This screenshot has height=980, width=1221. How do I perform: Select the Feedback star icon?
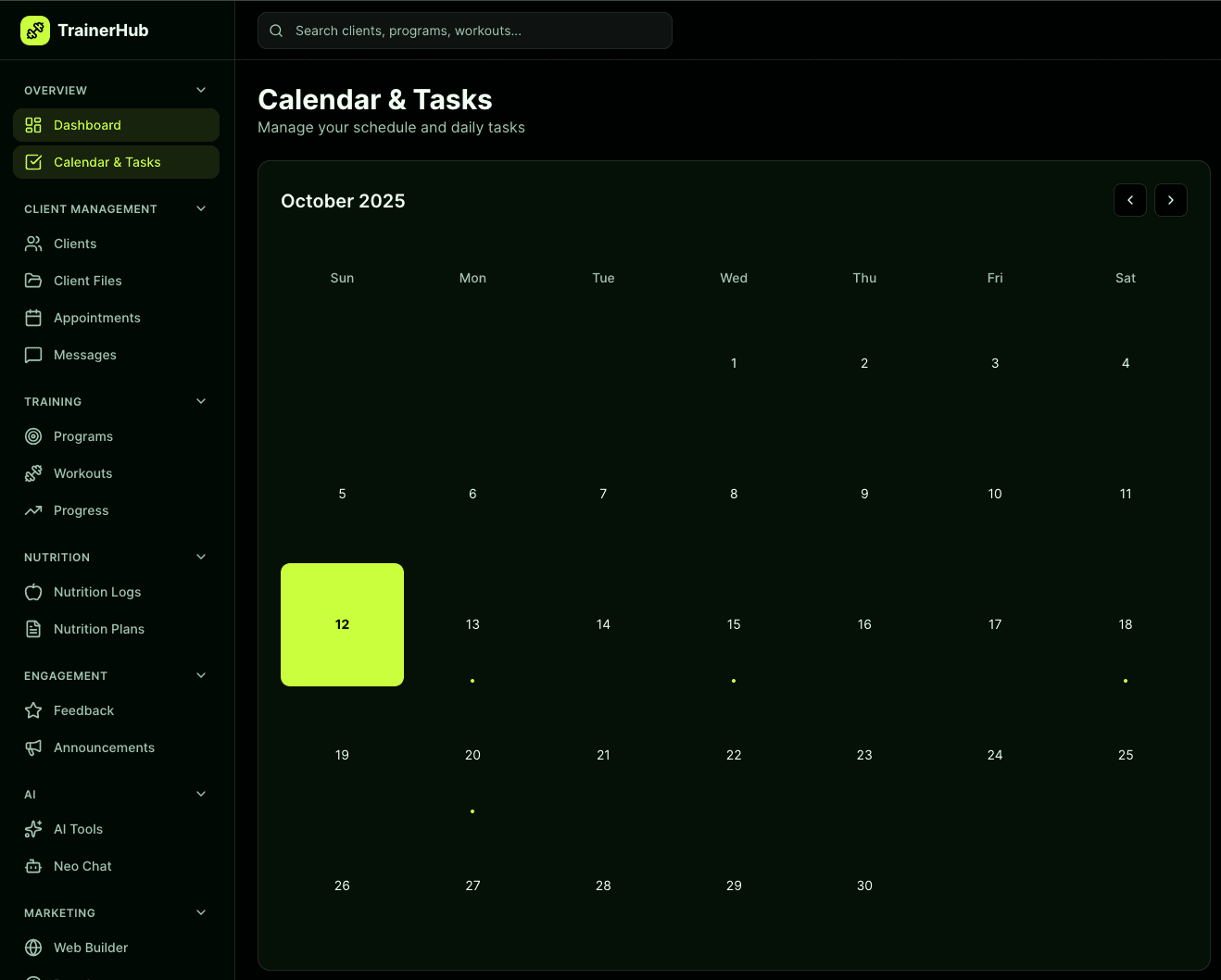pos(33,710)
